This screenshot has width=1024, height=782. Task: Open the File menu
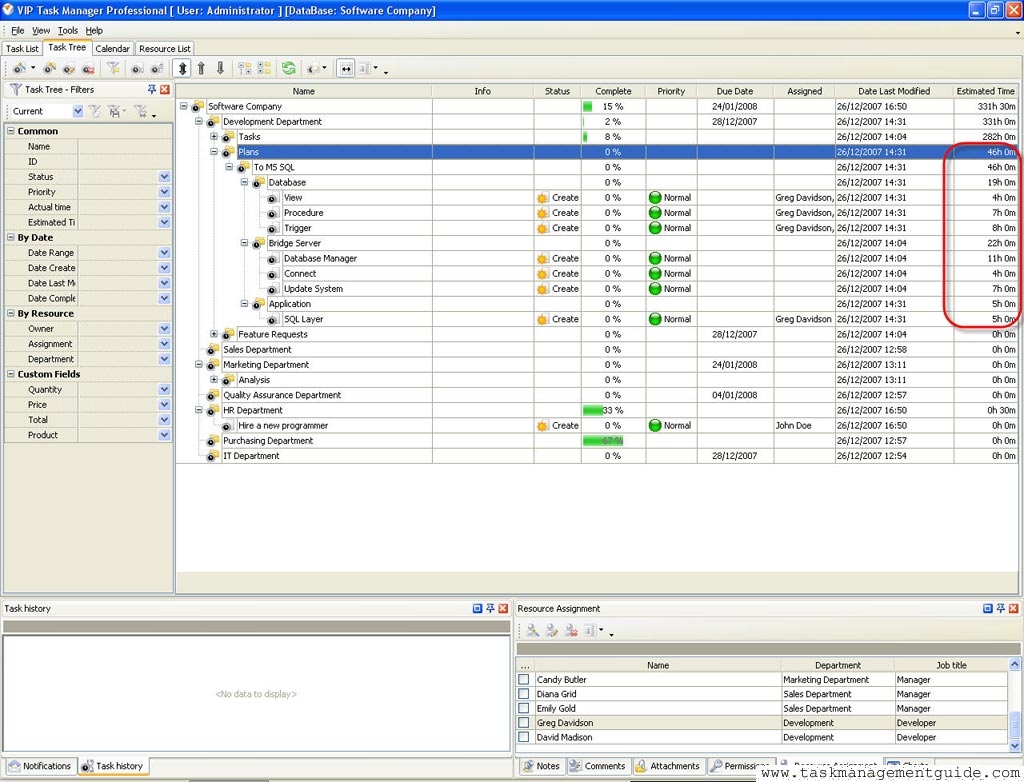(18, 31)
